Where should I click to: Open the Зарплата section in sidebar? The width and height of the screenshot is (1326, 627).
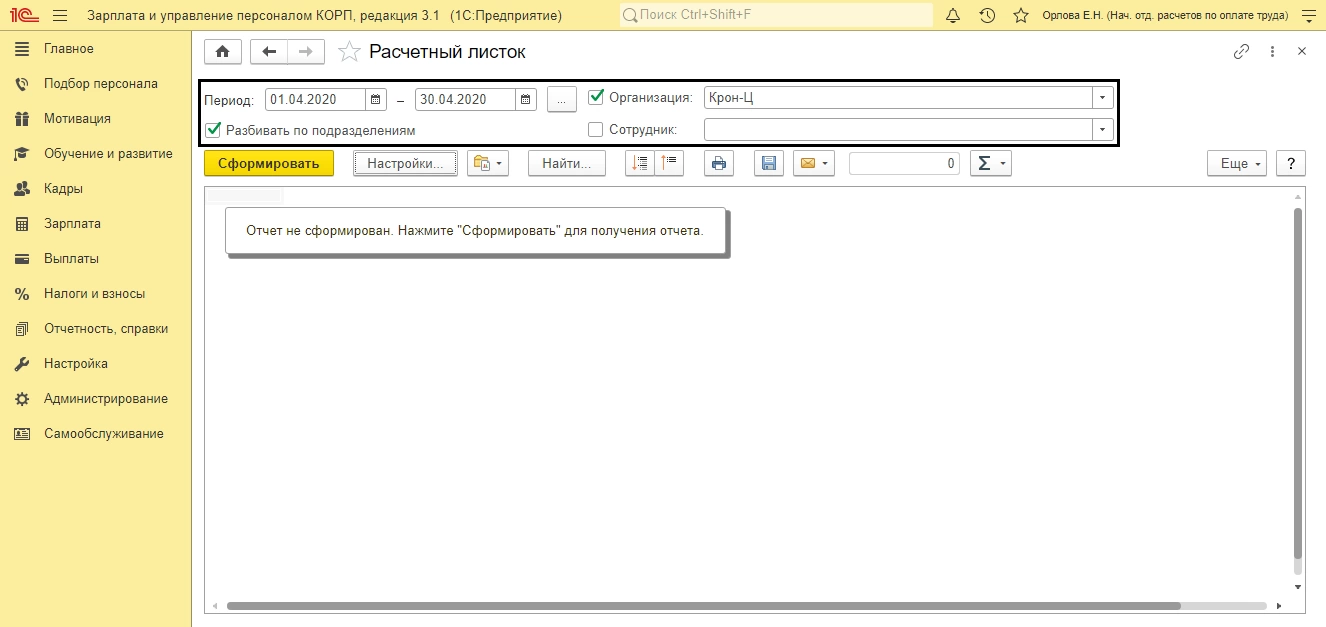coord(72,224)
